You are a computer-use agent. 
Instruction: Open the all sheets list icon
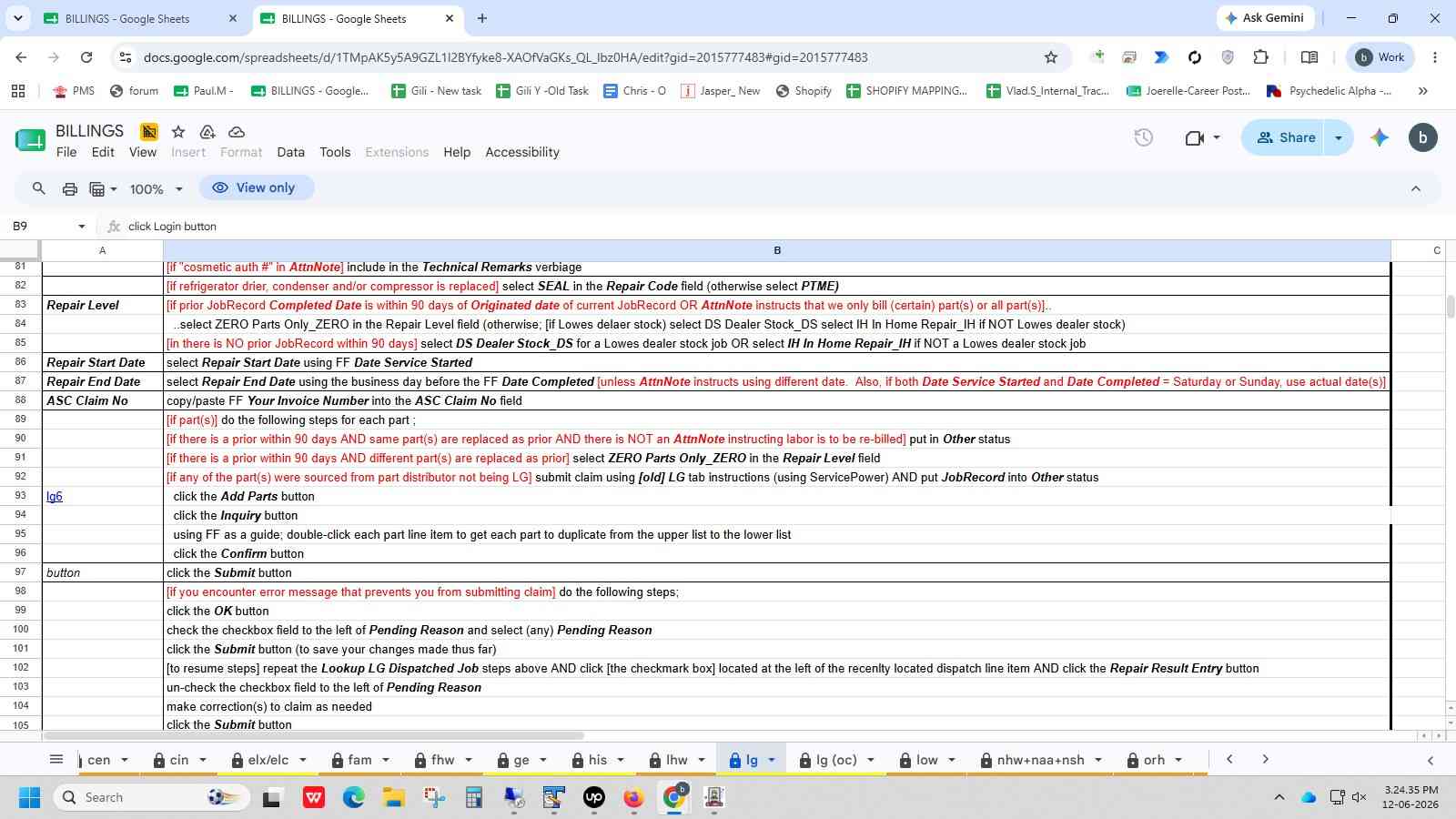(56, 759)
